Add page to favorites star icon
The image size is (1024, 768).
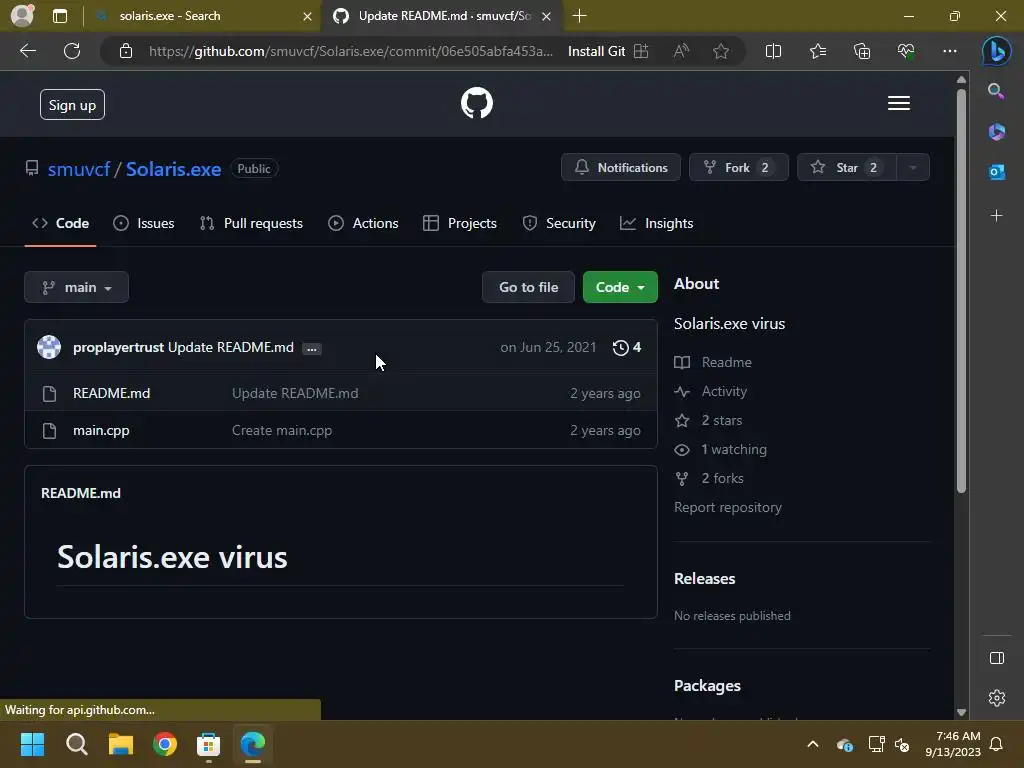click(721, 51)
